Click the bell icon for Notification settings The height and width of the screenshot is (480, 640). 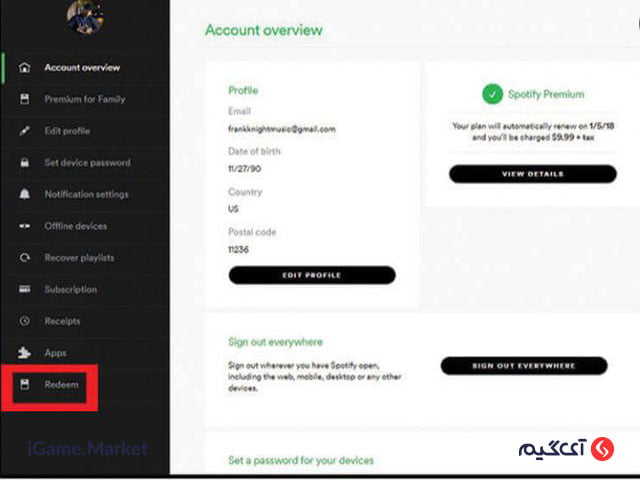[24, 194]
